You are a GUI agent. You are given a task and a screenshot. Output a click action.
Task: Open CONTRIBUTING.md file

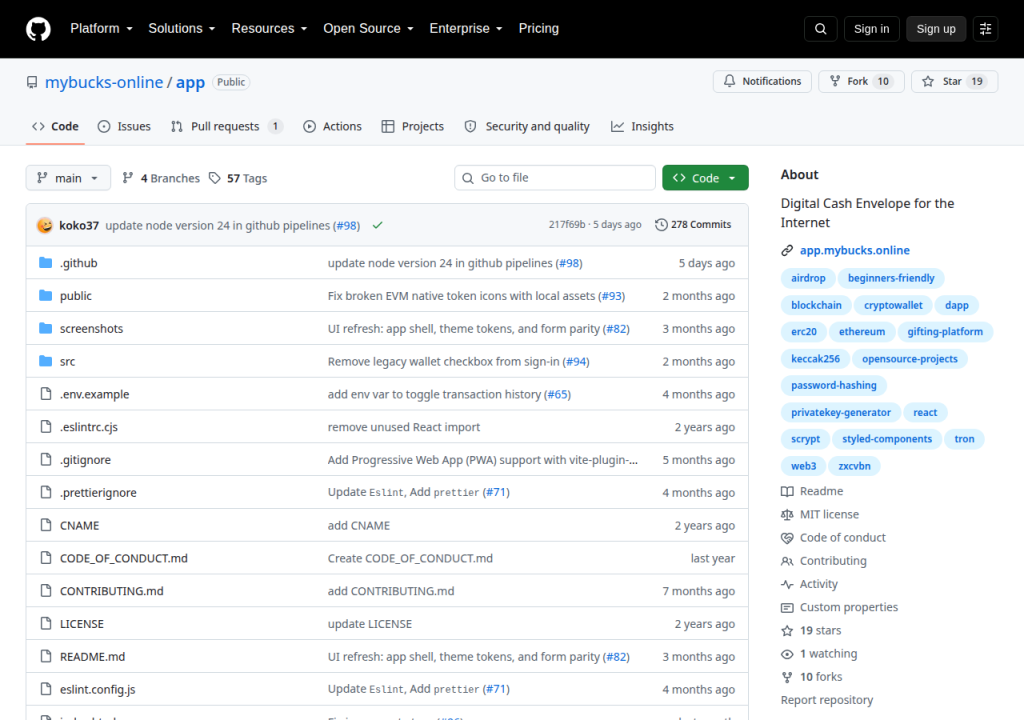point(112,591)
